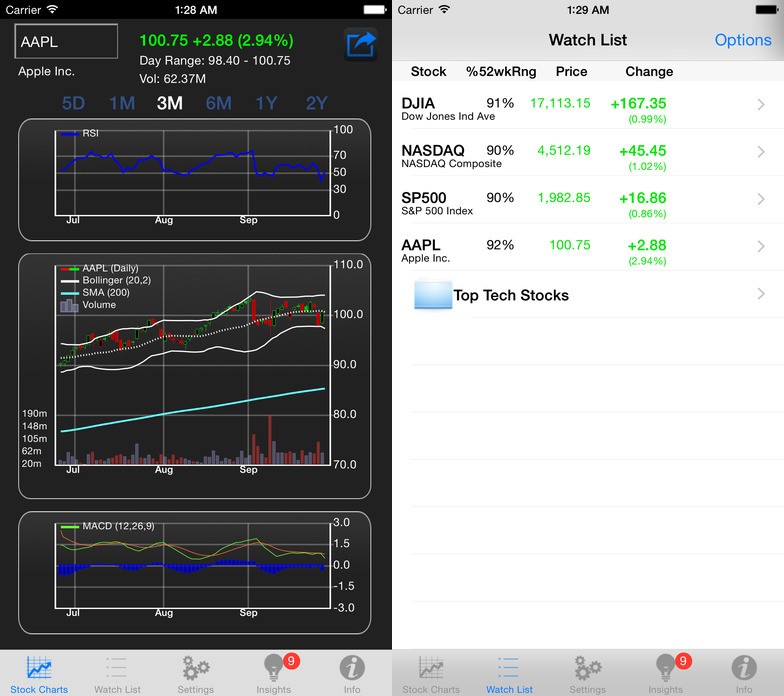Tap the Settings gear on the Watch List screen

[x=587, y=669]
